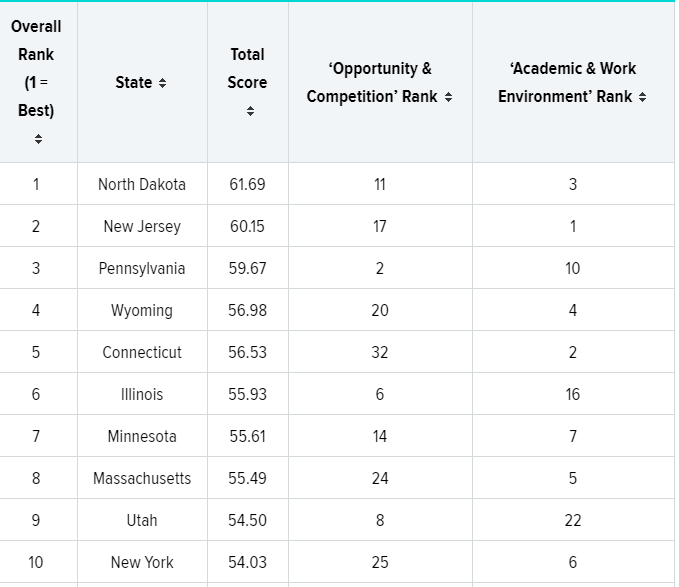Select the Utah state cell

coord(142,520)
